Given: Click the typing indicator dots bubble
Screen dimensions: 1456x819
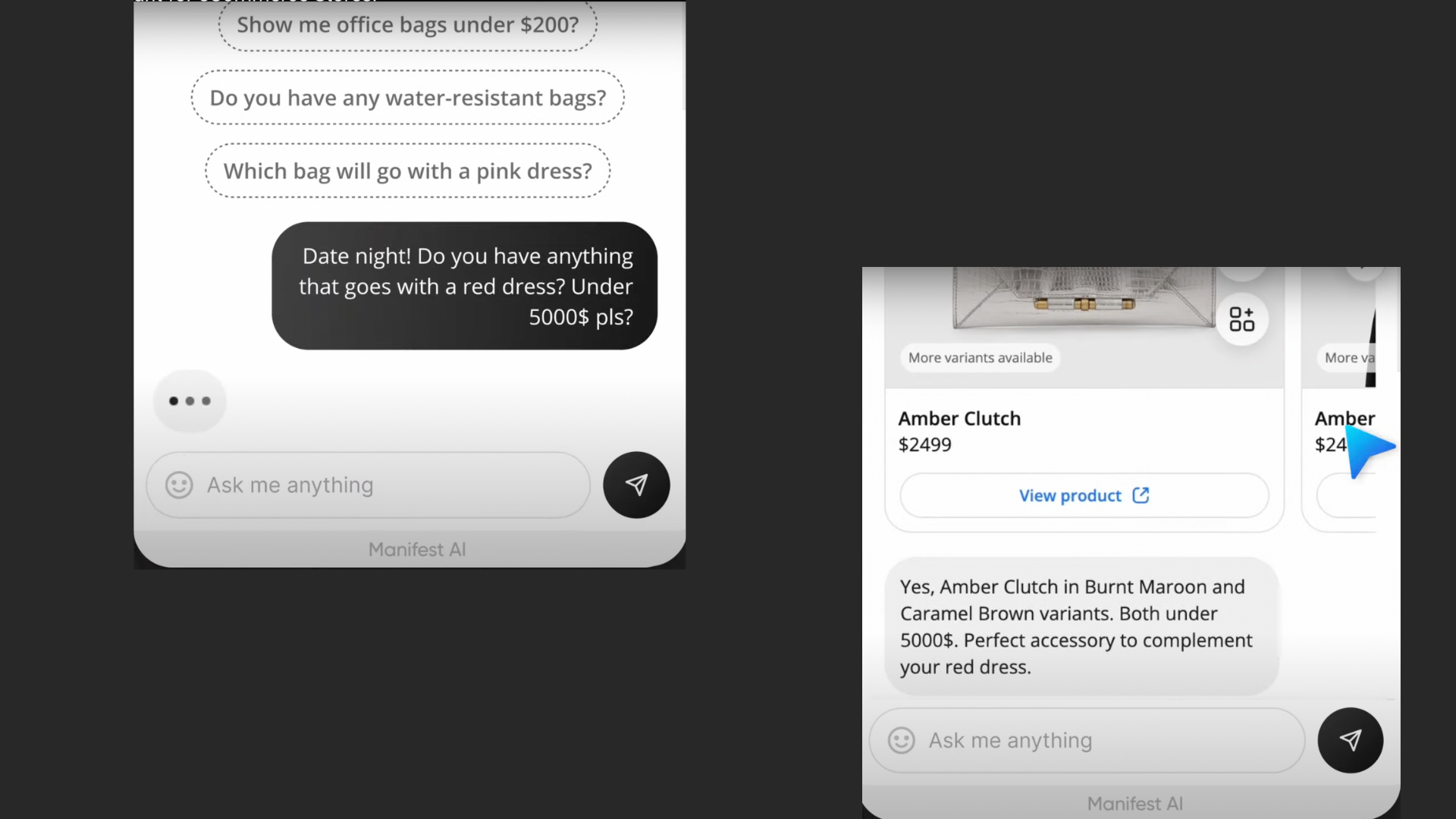Looking at the screenshot, I should point(190,401).
